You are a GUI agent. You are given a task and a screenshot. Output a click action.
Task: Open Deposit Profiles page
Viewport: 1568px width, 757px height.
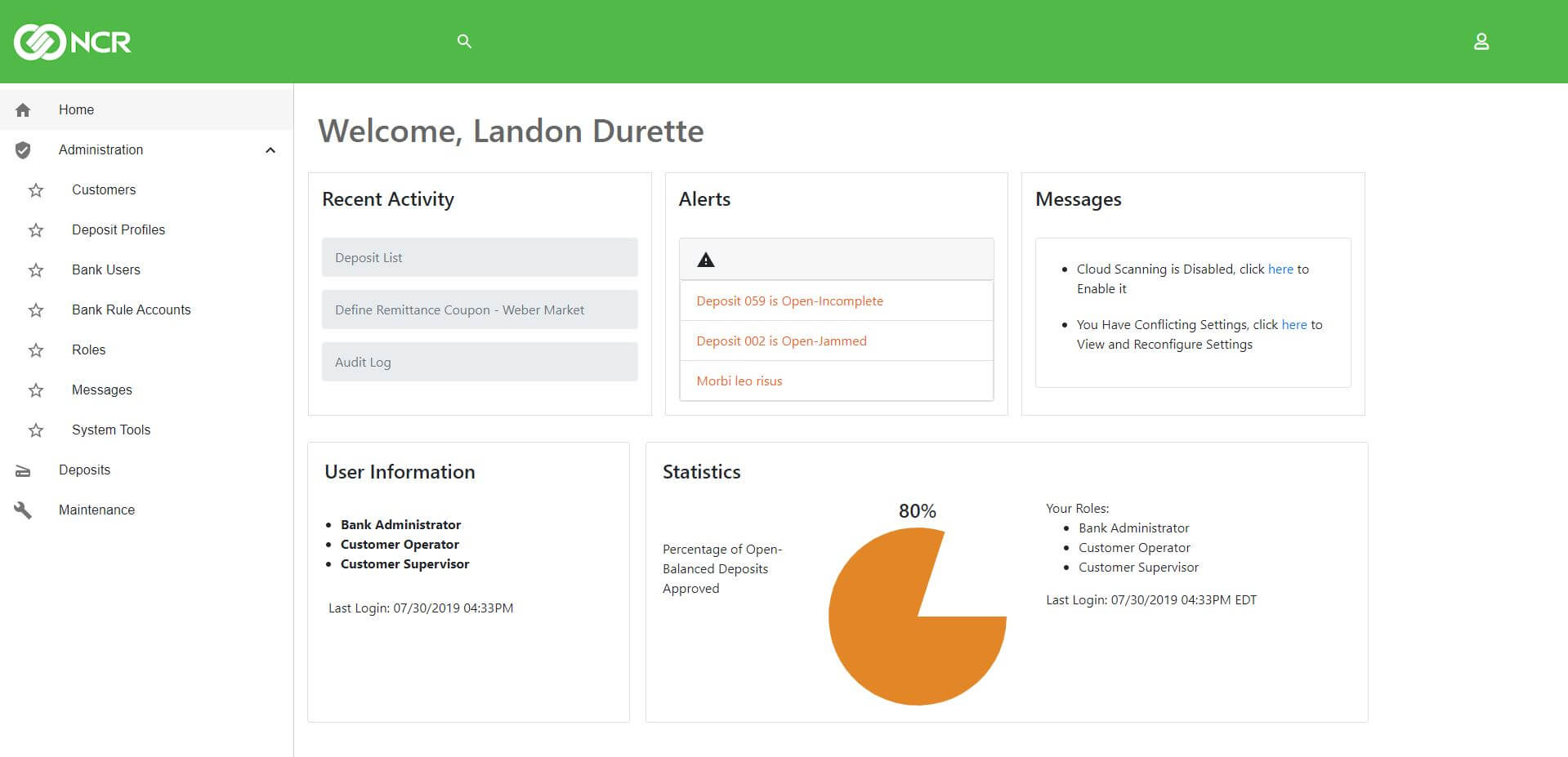(x=118, y=229)
